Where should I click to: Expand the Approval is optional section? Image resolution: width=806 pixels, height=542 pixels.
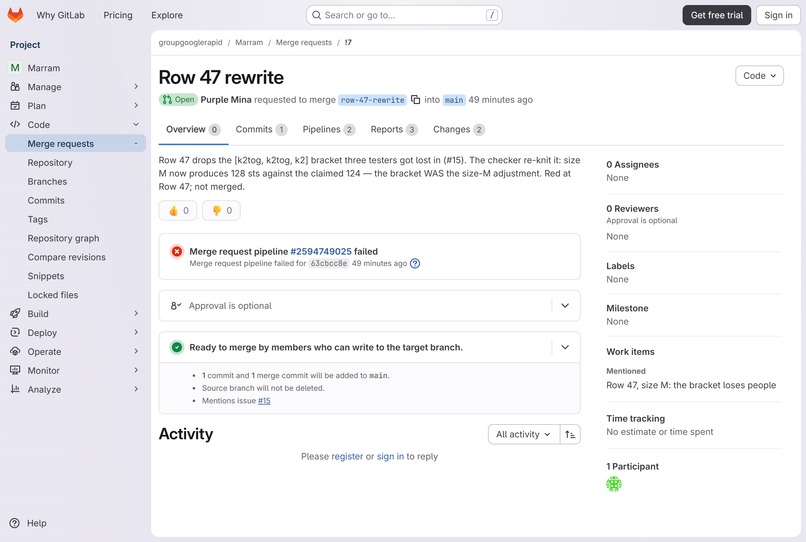pyautogui.click(x=565, y=306)
